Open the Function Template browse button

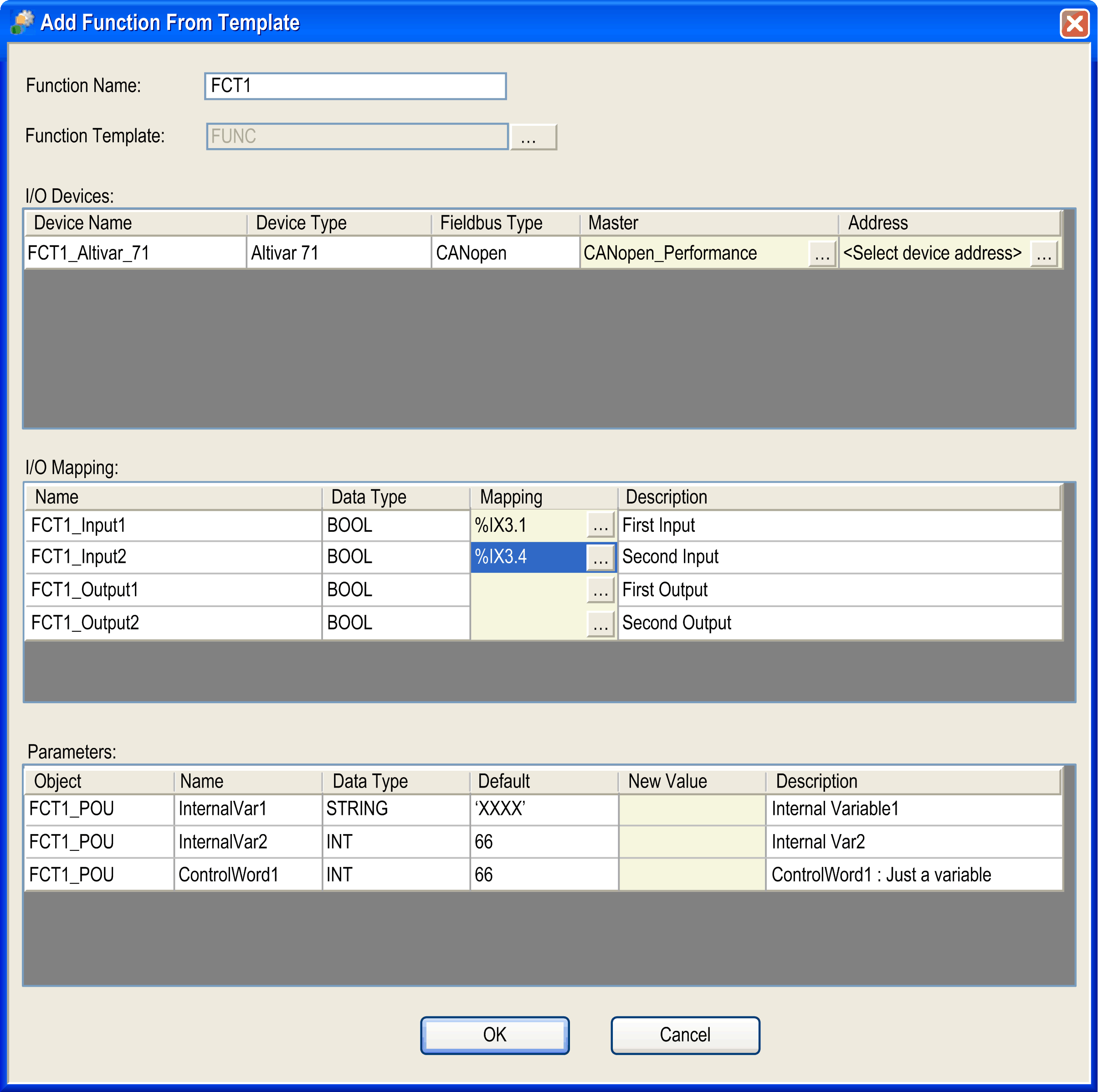click(x=533, y=137)
